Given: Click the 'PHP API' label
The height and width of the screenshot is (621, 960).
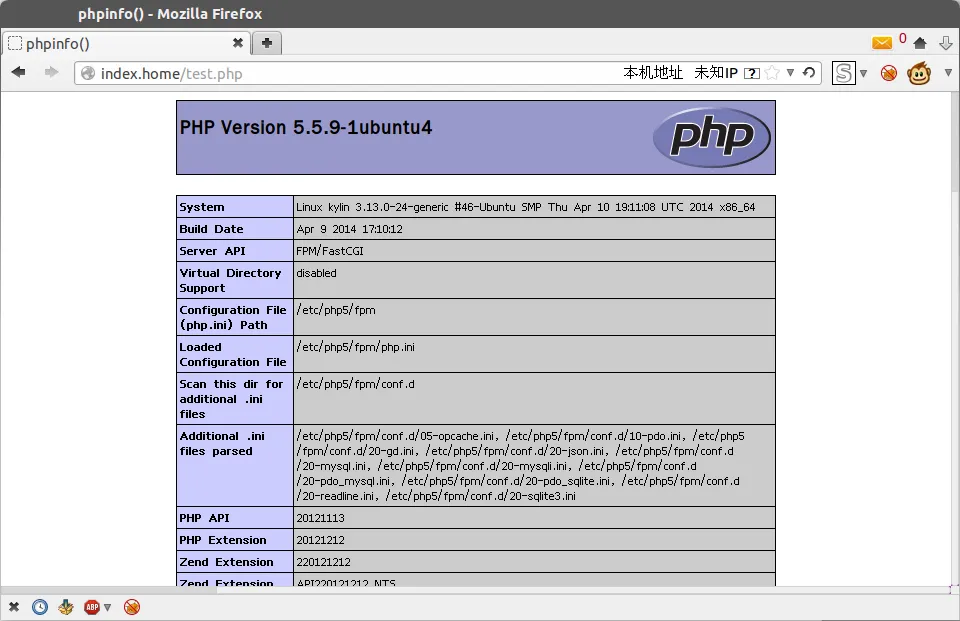Looking at the screenshot, I should [x=204, y=518].
